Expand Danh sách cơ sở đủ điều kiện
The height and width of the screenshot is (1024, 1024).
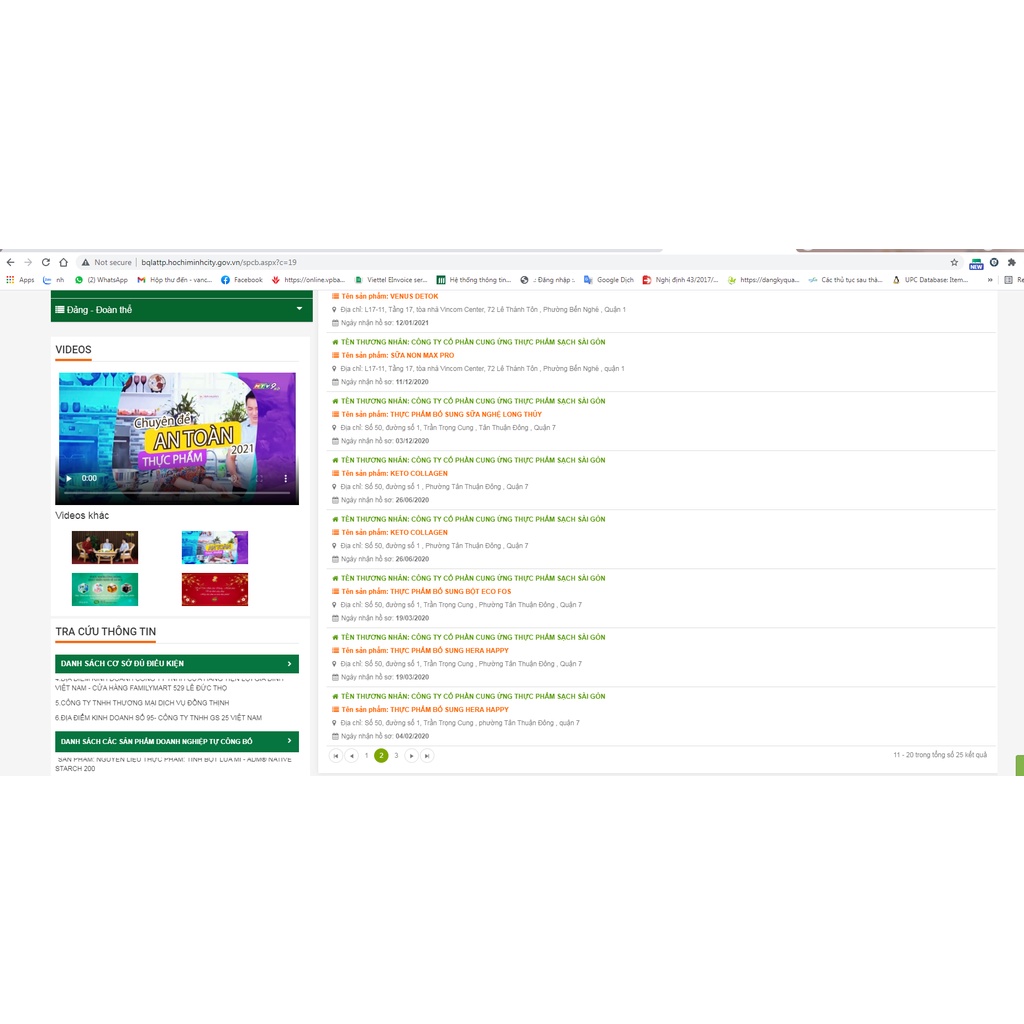click(177, 664)
